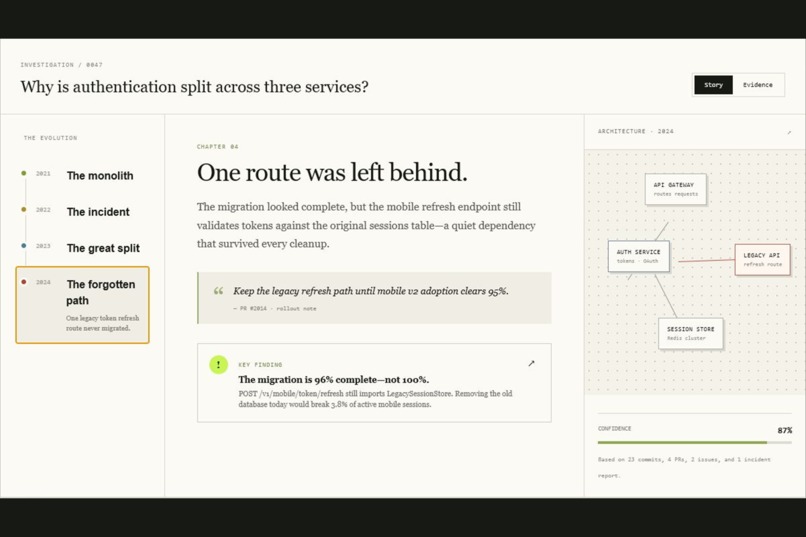Screen dimensions: 806x537
Task: Click the 'Investigation / 0047' breadcrumb
Action: 62,65
